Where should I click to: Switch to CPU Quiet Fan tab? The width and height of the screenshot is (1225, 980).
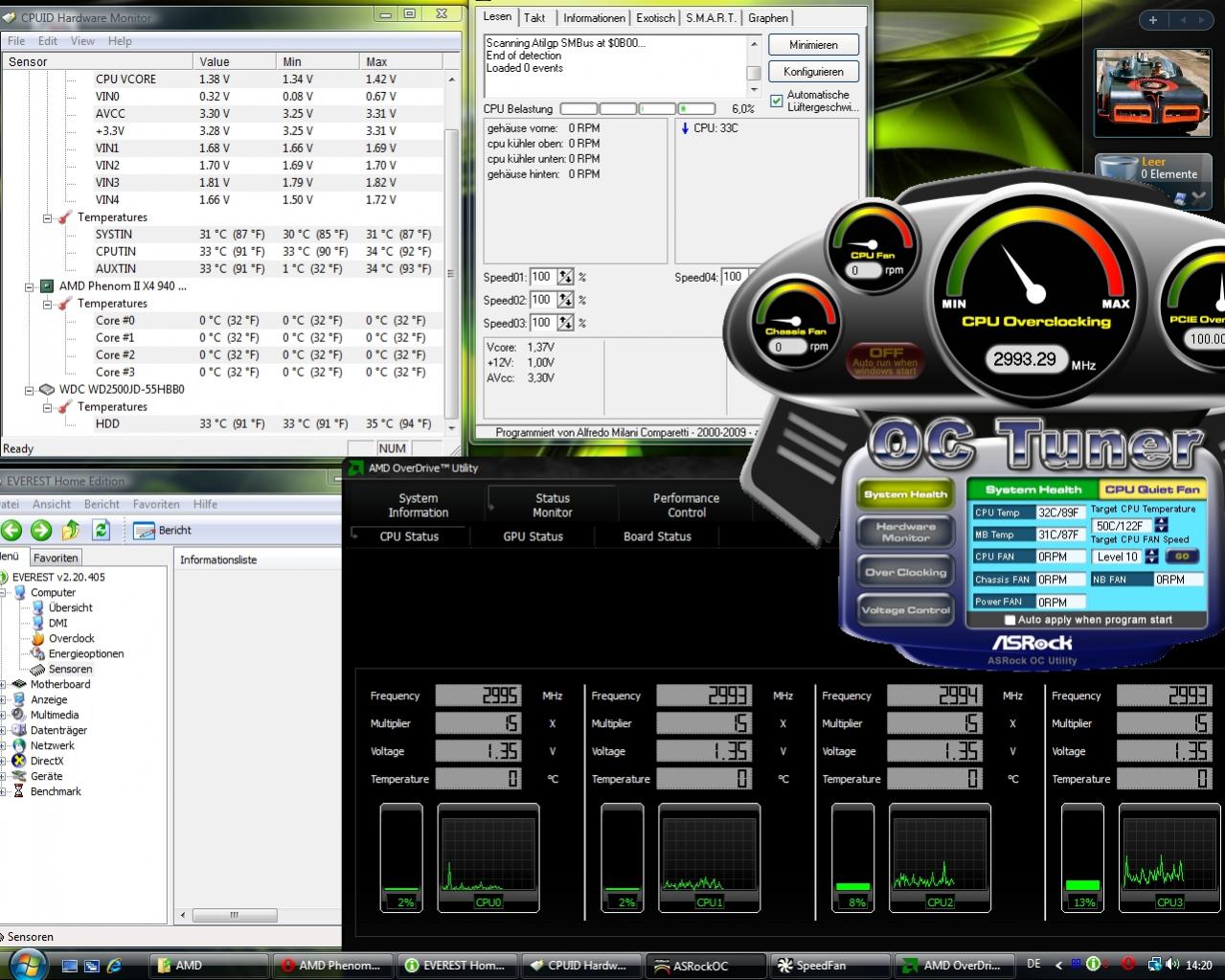pyautogui.click(x=1151, y=490)
